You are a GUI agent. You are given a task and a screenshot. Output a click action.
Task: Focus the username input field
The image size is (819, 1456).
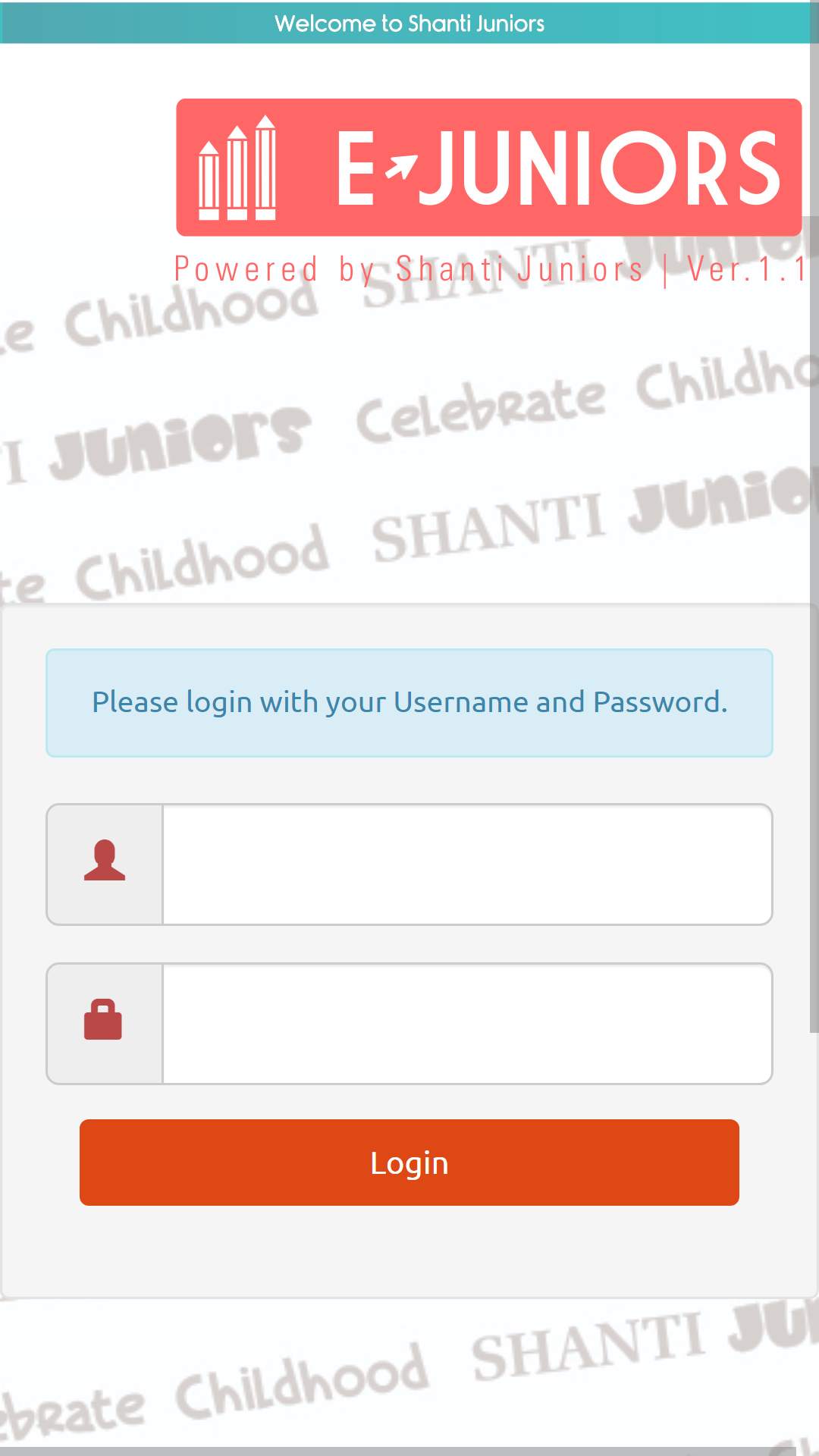[467, 864]
